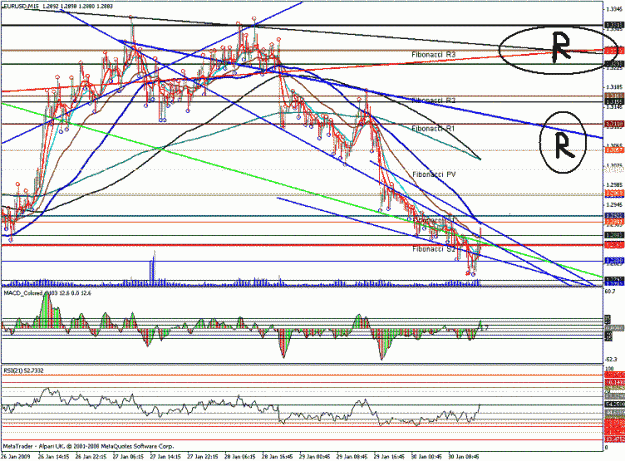Click the "30 Jan 00:45" time axis label
Image resolution: width=625 pixels, height=461 pixels.
(427, 457)
